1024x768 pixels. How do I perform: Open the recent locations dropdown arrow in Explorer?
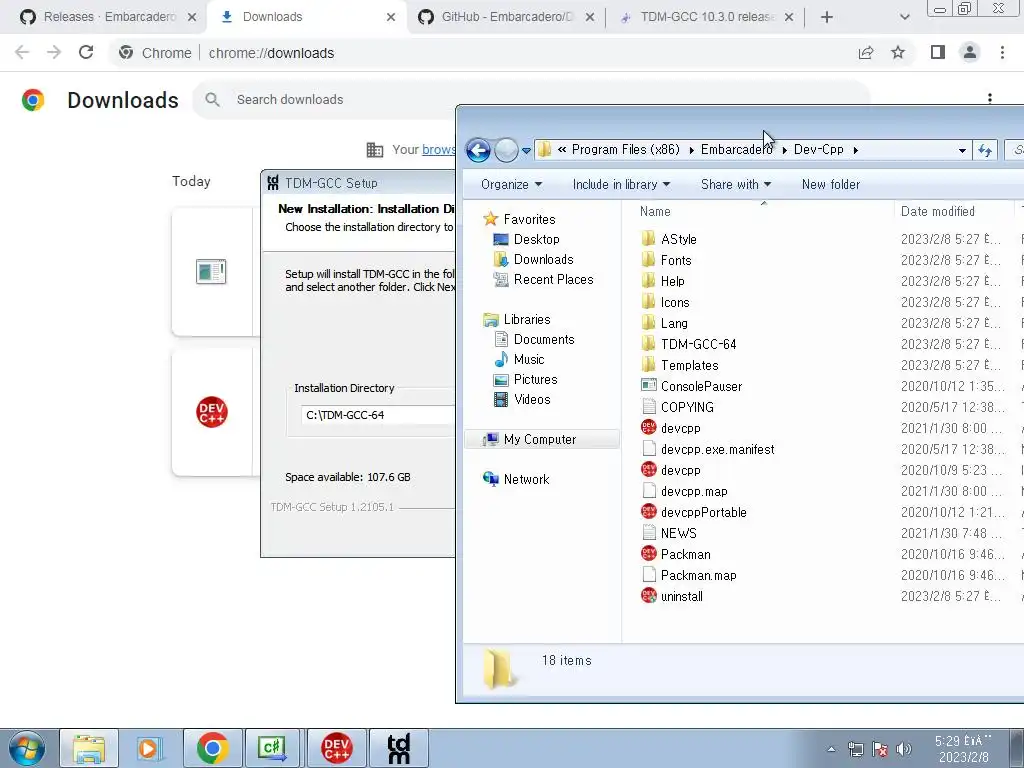pyautogui.click(x=526, y=151)
